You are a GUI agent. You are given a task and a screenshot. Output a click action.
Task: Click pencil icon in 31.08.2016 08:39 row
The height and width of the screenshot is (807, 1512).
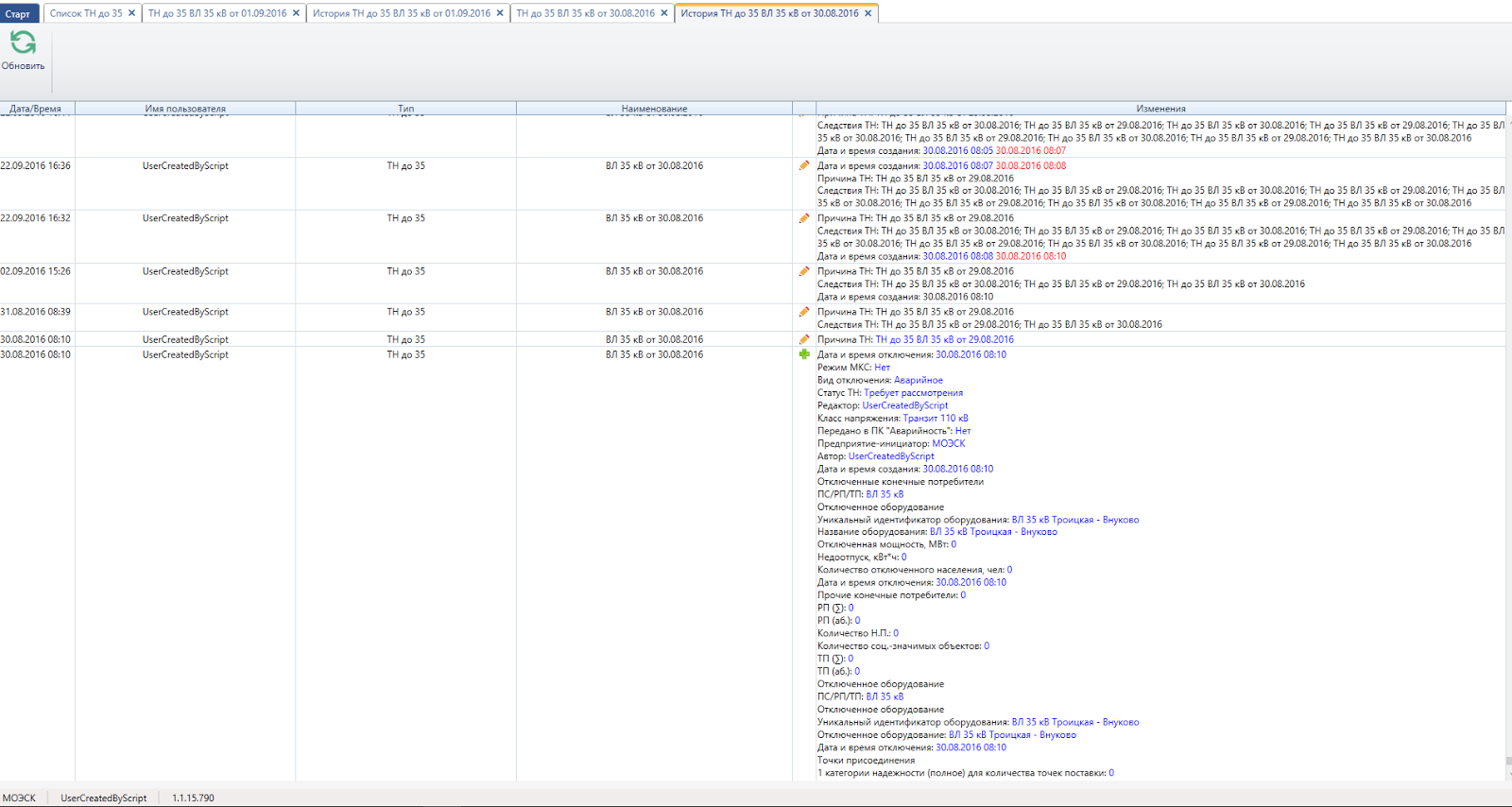coord(804,312)
